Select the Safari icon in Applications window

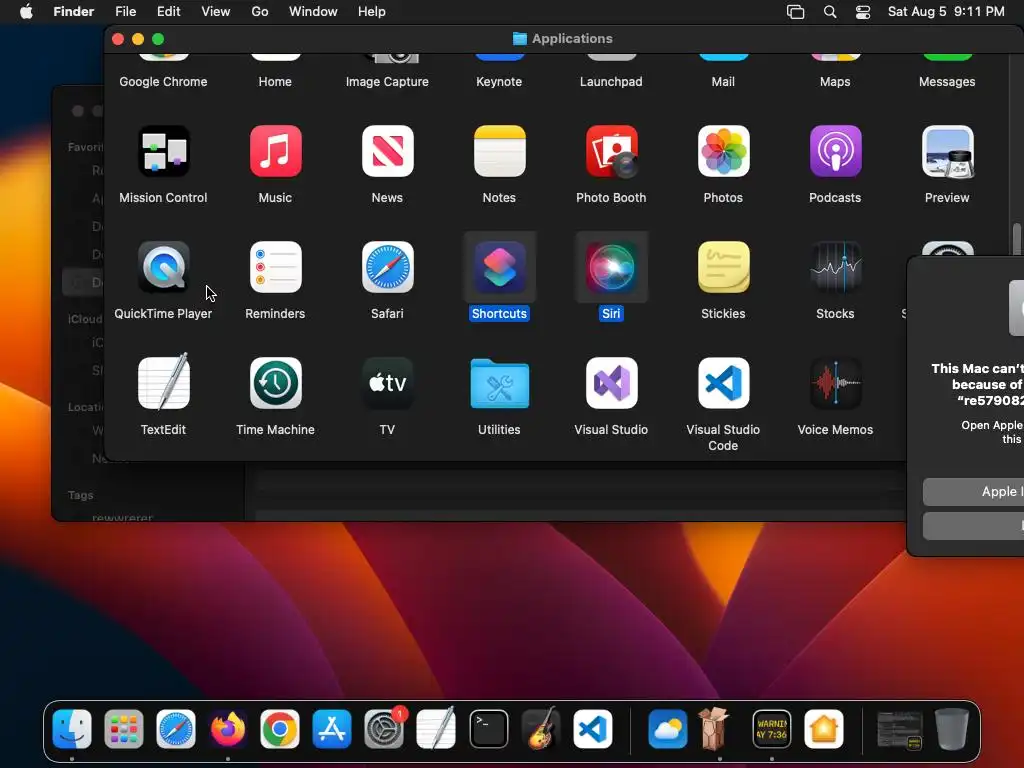(x=387, y=267)
